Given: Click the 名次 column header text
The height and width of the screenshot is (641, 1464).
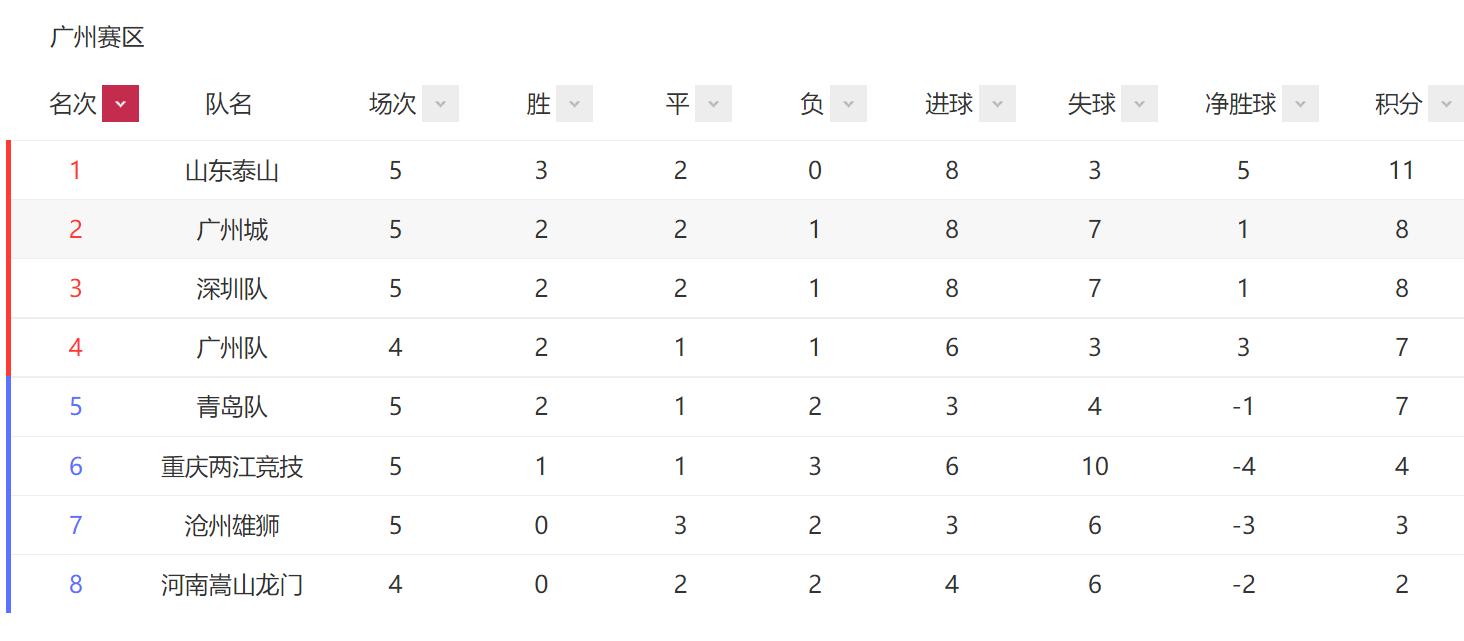Looking at the screenshot, I should point(73,104).
